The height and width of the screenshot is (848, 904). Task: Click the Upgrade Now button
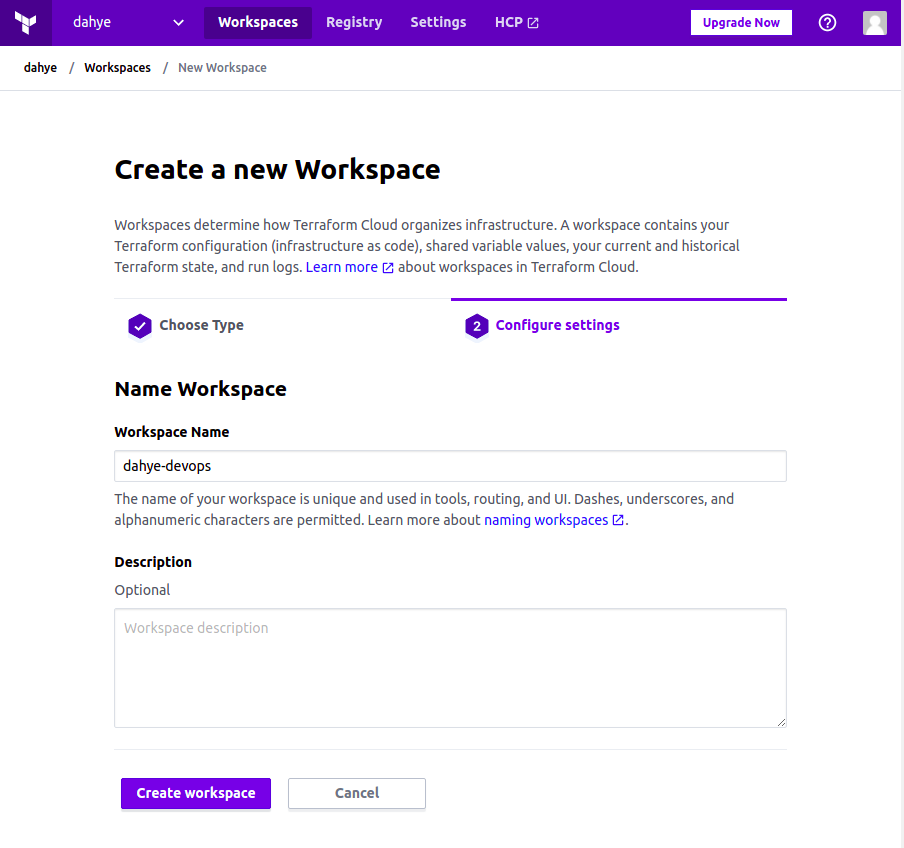741,22
